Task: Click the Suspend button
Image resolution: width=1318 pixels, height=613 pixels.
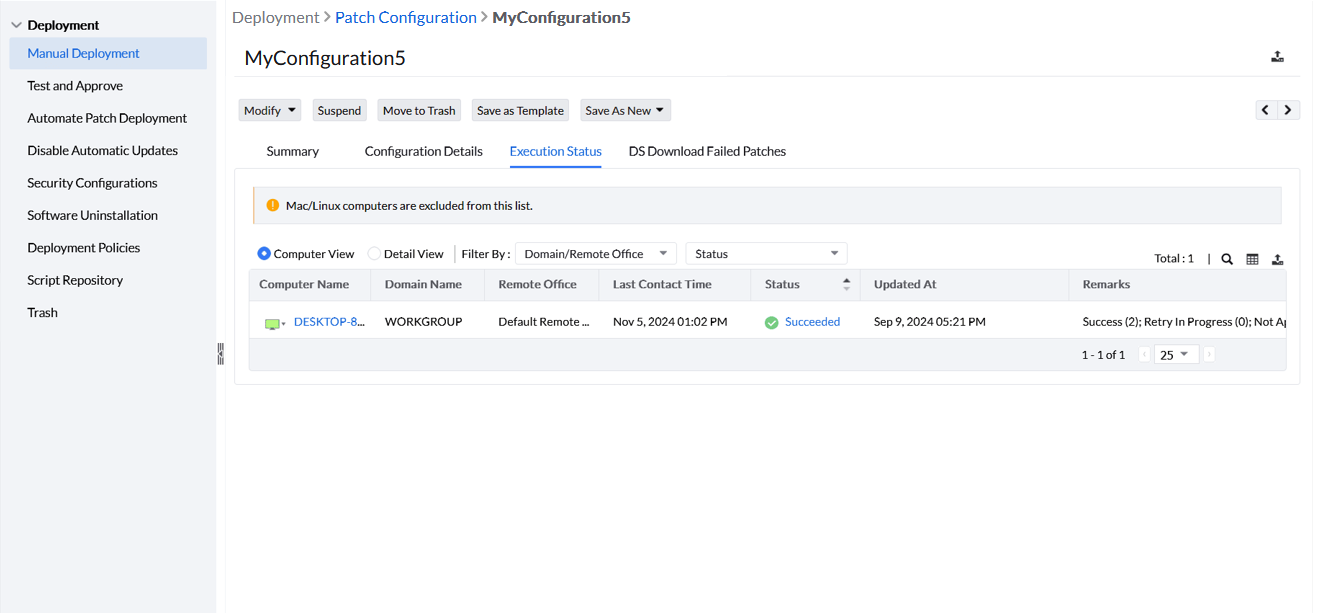Action: coord(339,110)
